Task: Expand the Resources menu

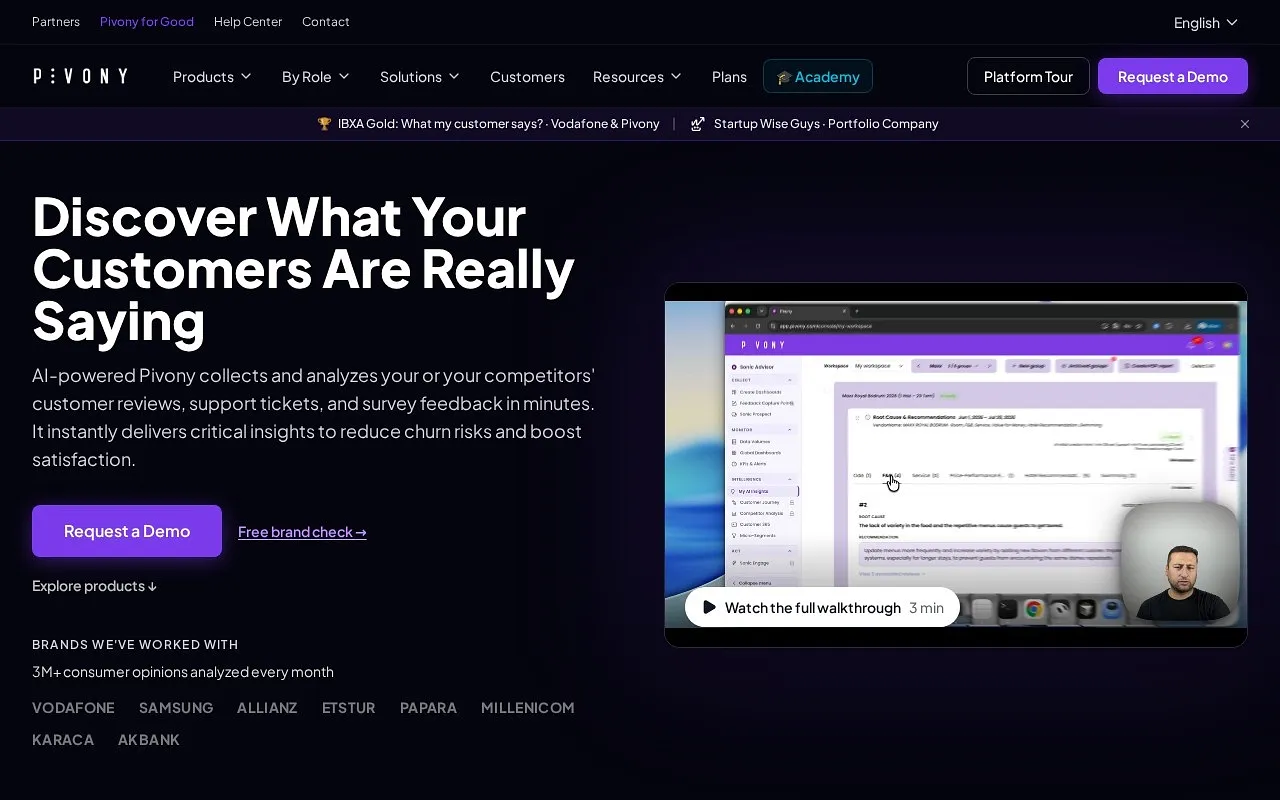Action: click(637, 76)
